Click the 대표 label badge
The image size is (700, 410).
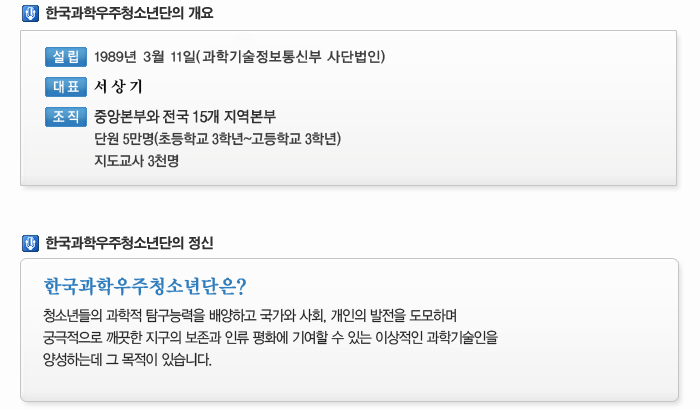click(x=66, y=86)
